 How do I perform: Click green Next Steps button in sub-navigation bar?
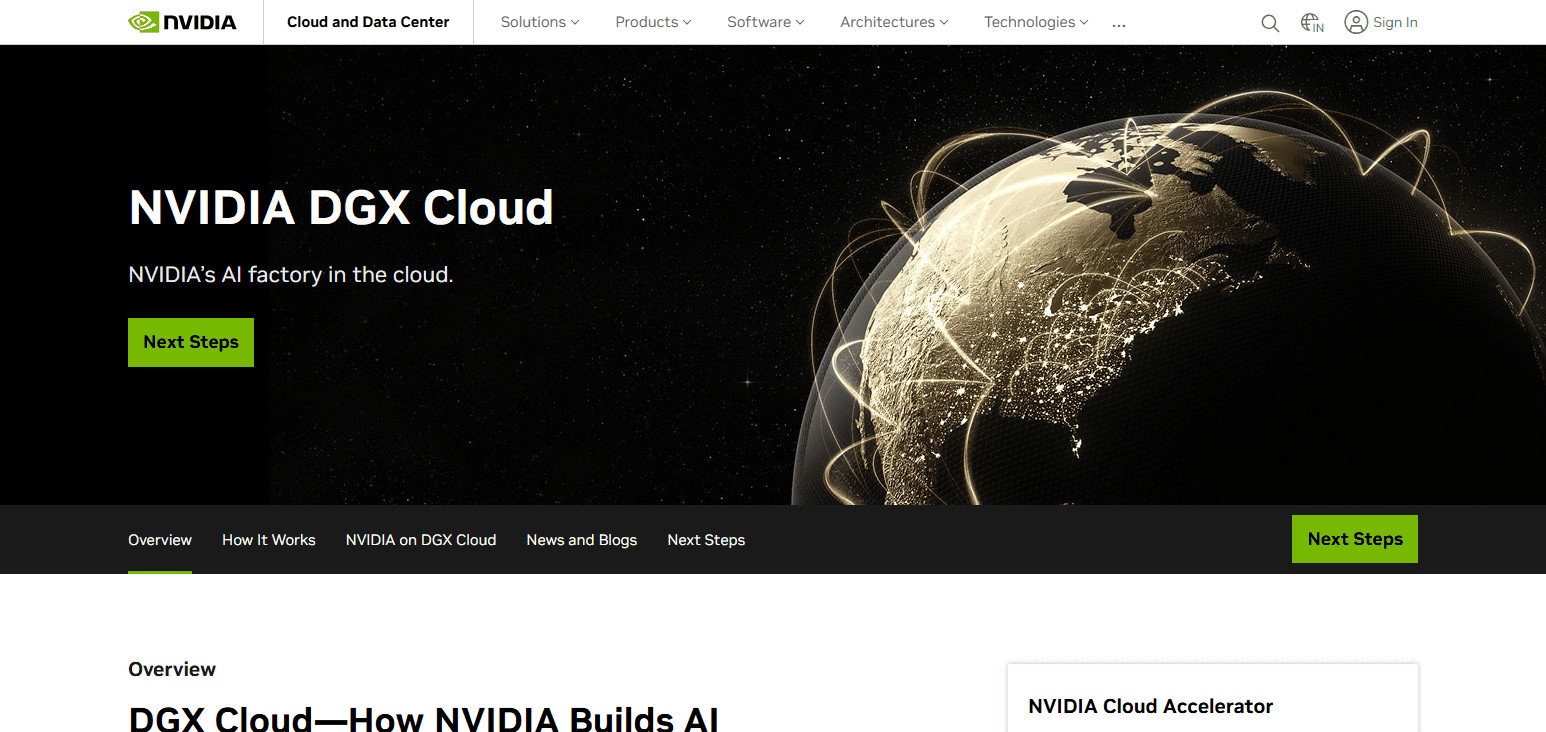click(1355, 539)
